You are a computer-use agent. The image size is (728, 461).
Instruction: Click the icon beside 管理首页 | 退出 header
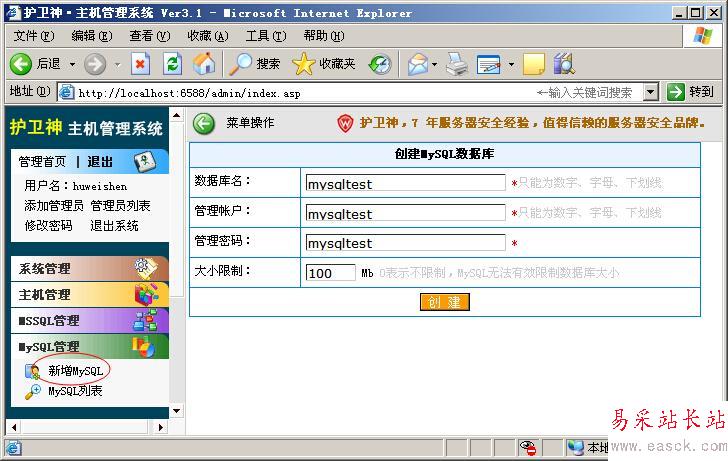(145, 161)
